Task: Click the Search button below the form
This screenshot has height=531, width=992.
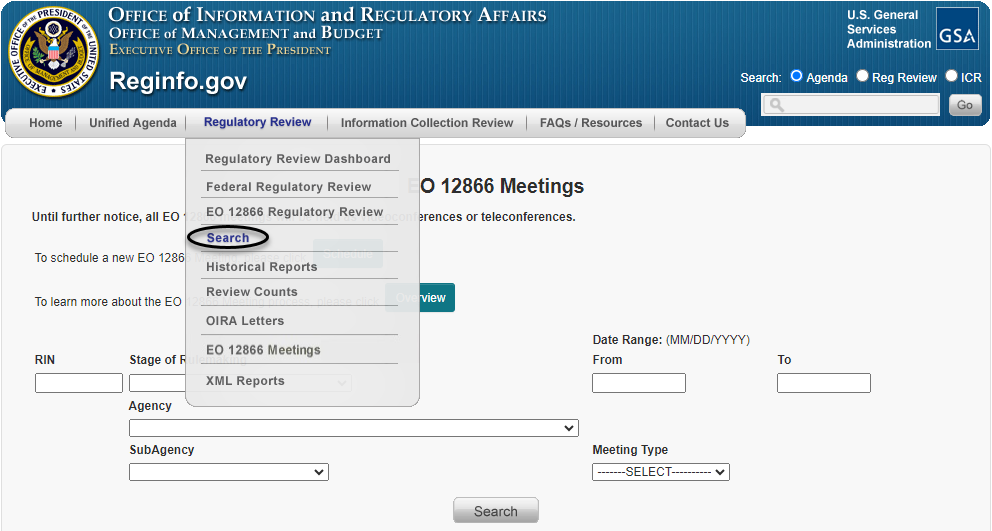Action: [x=495, y=511]
